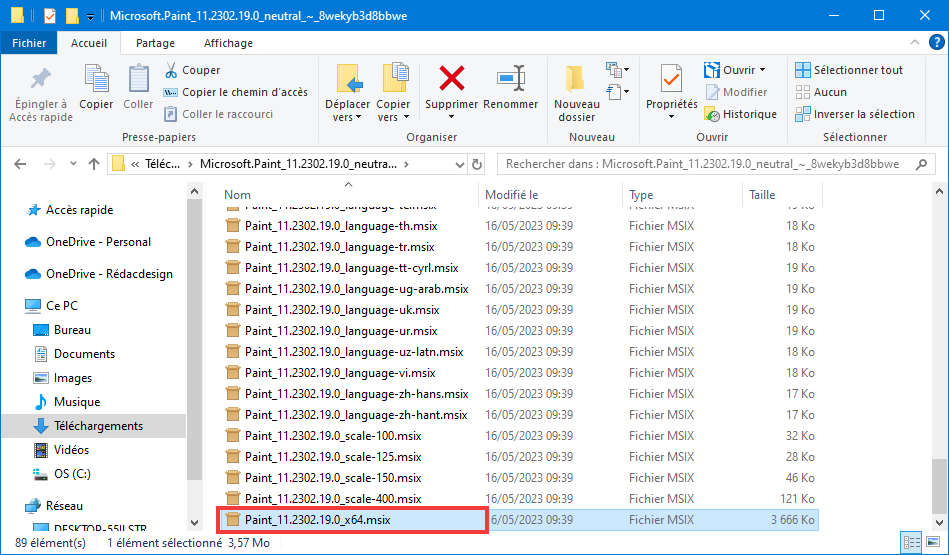Click the Rechercher dans search field
The width and height of the screenshot is (949, 555).
tap(714, 164)
